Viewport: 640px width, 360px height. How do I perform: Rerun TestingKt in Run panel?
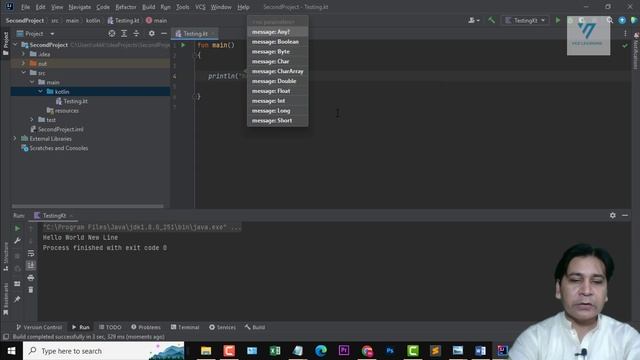(18, 228)
